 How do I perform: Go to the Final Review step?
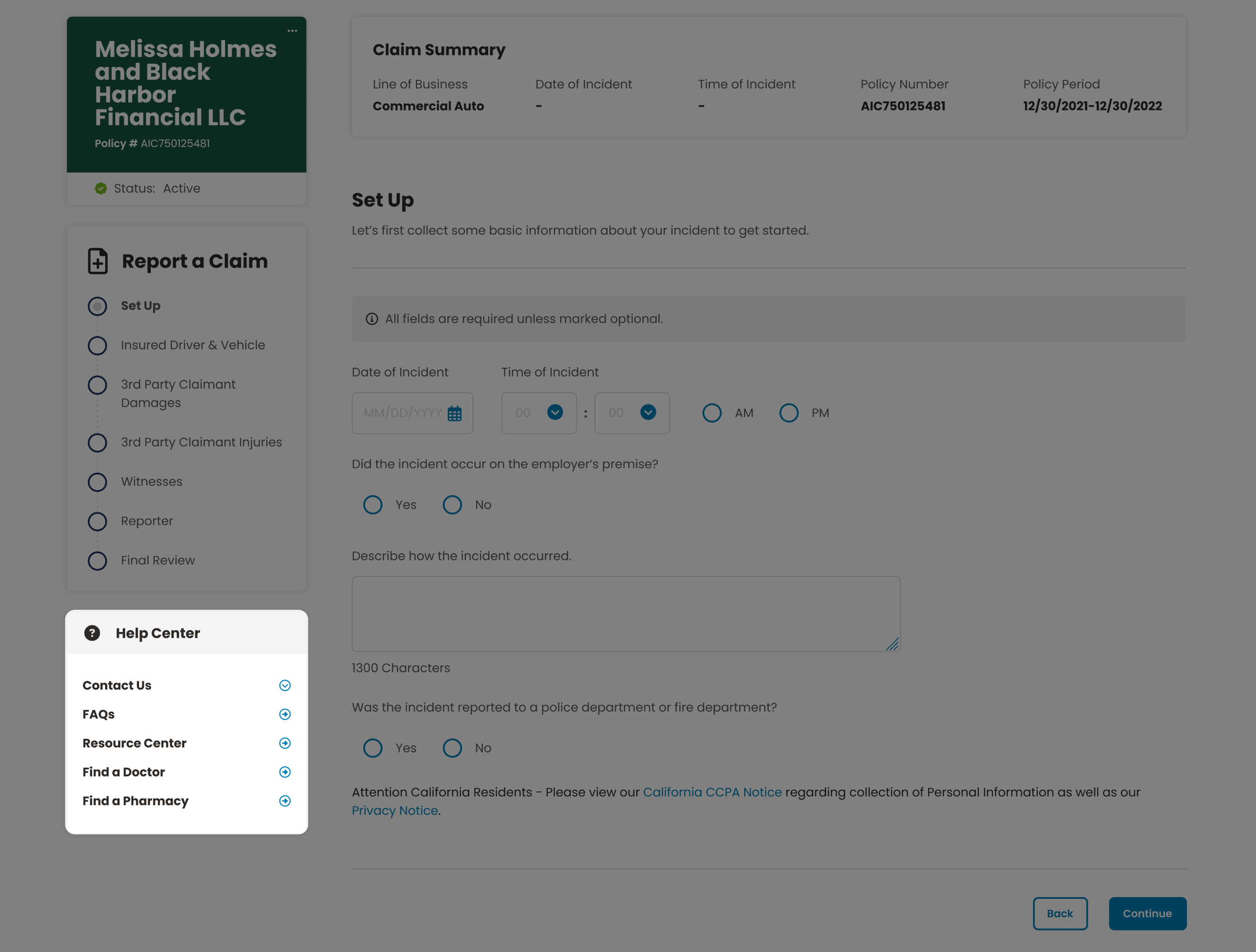[x=157, y=561]
